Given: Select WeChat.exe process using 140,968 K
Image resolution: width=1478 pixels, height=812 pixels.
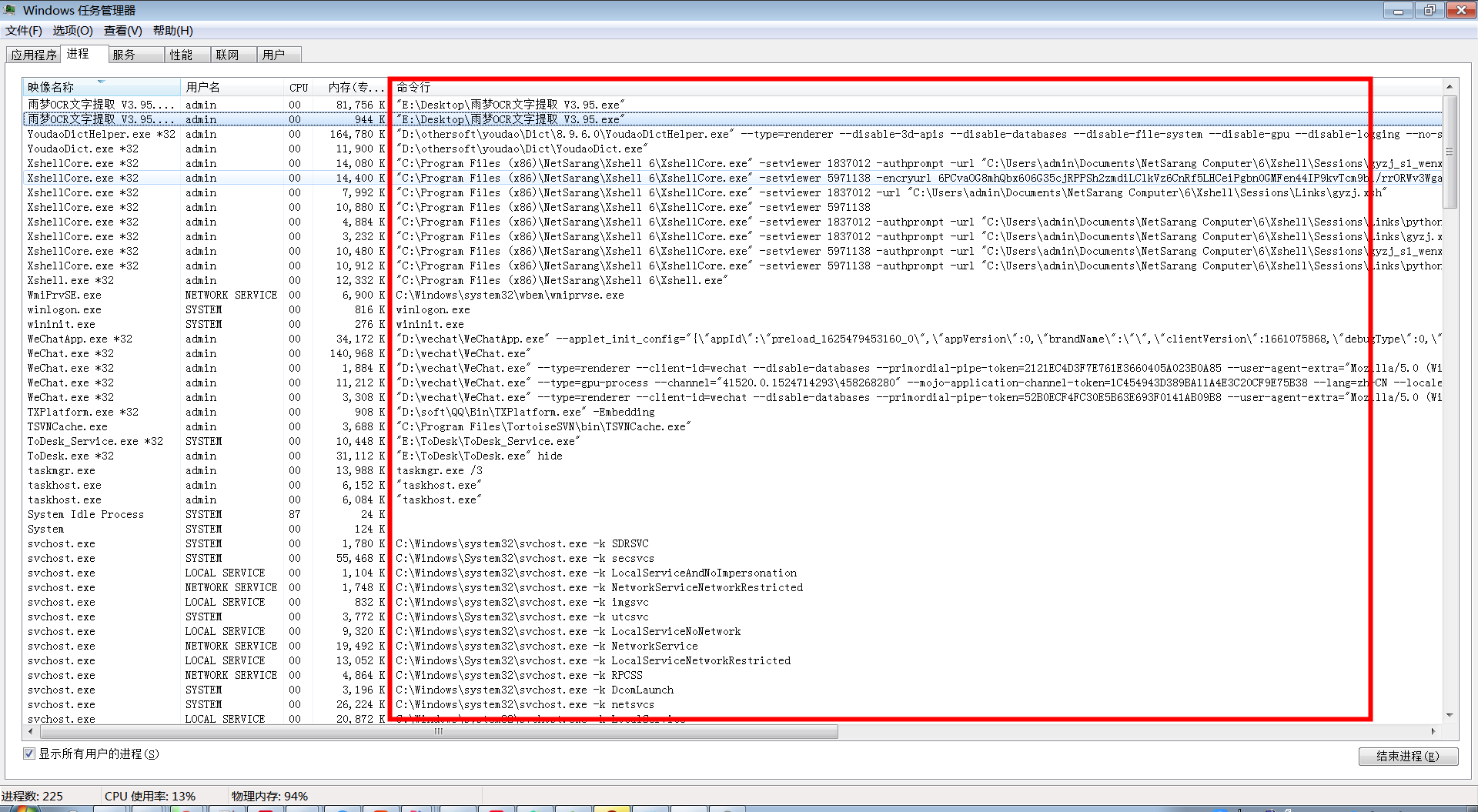Looking at the screenshot, I should (733, 353).
